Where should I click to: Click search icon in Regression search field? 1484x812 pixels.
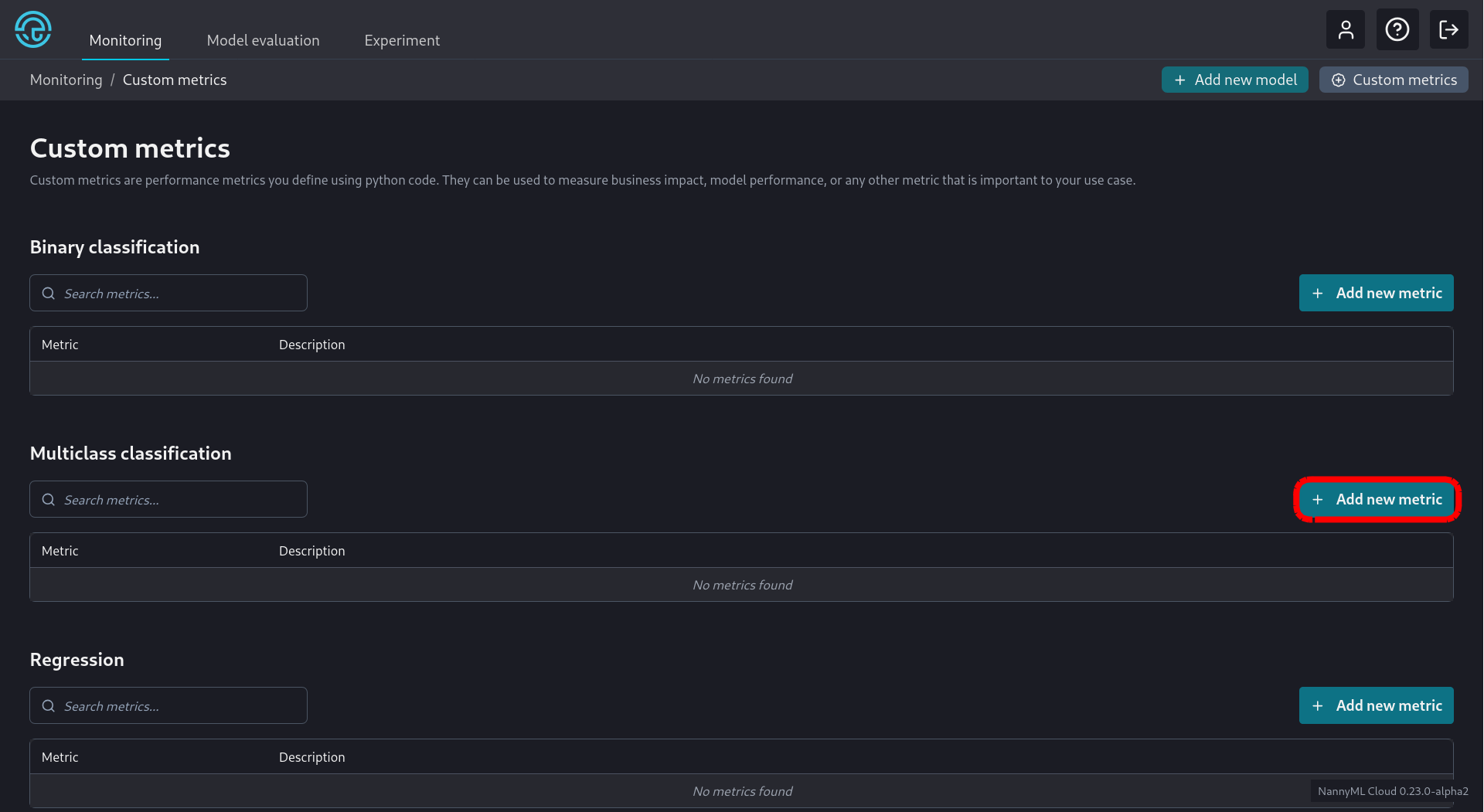(x=49, y=706)
